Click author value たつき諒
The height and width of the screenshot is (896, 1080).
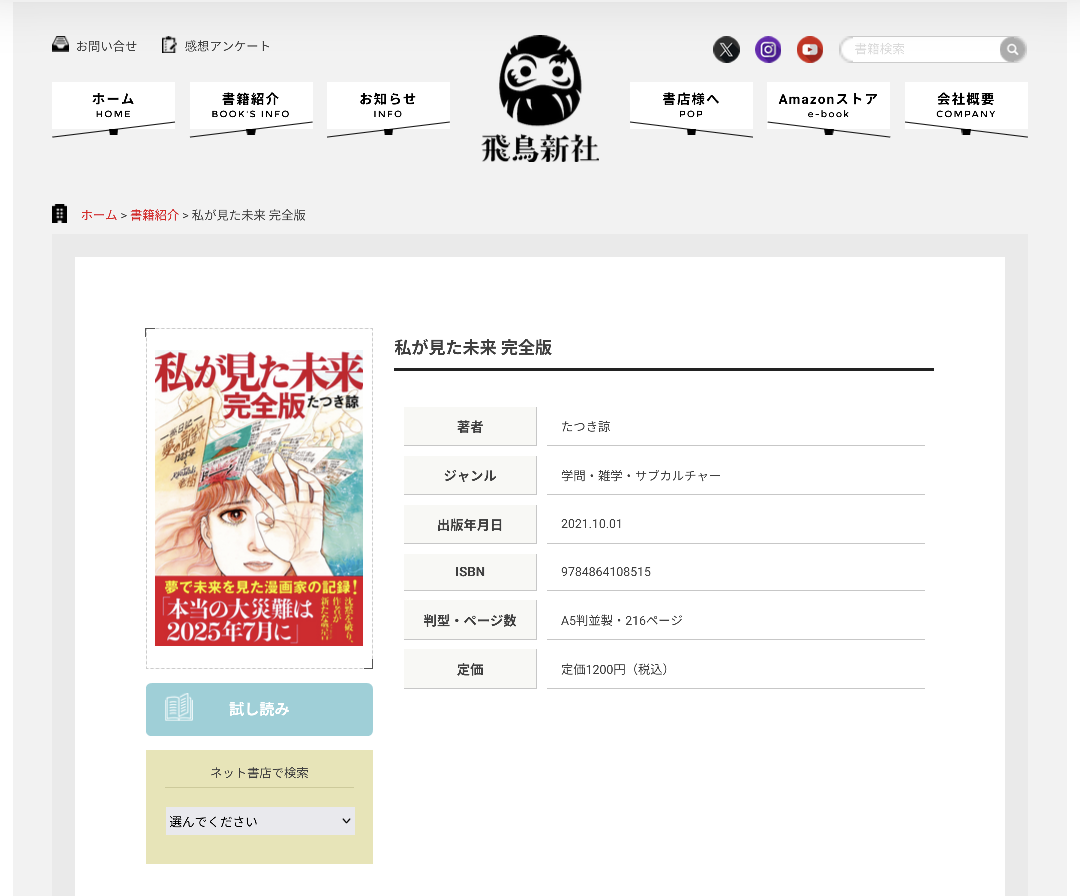coord(585,426)
